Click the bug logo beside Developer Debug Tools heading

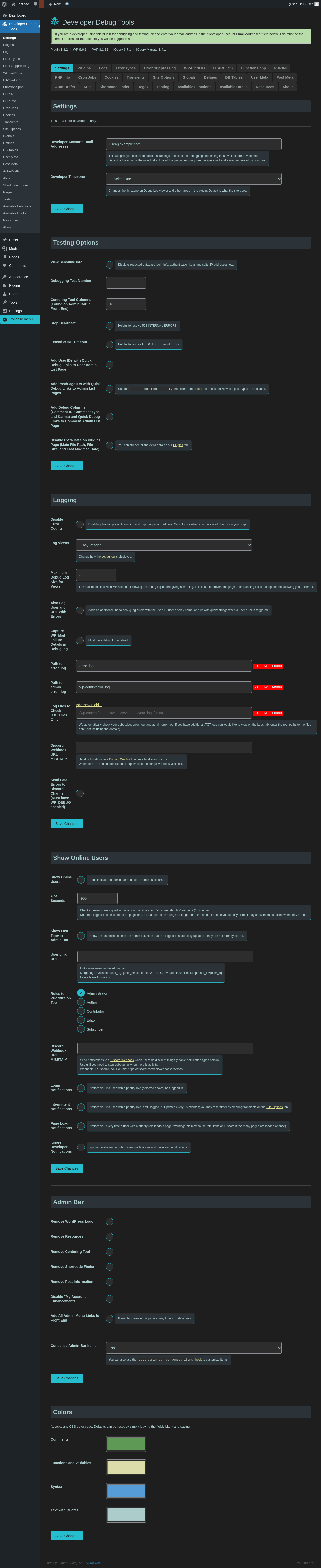[x=55, y=21]
